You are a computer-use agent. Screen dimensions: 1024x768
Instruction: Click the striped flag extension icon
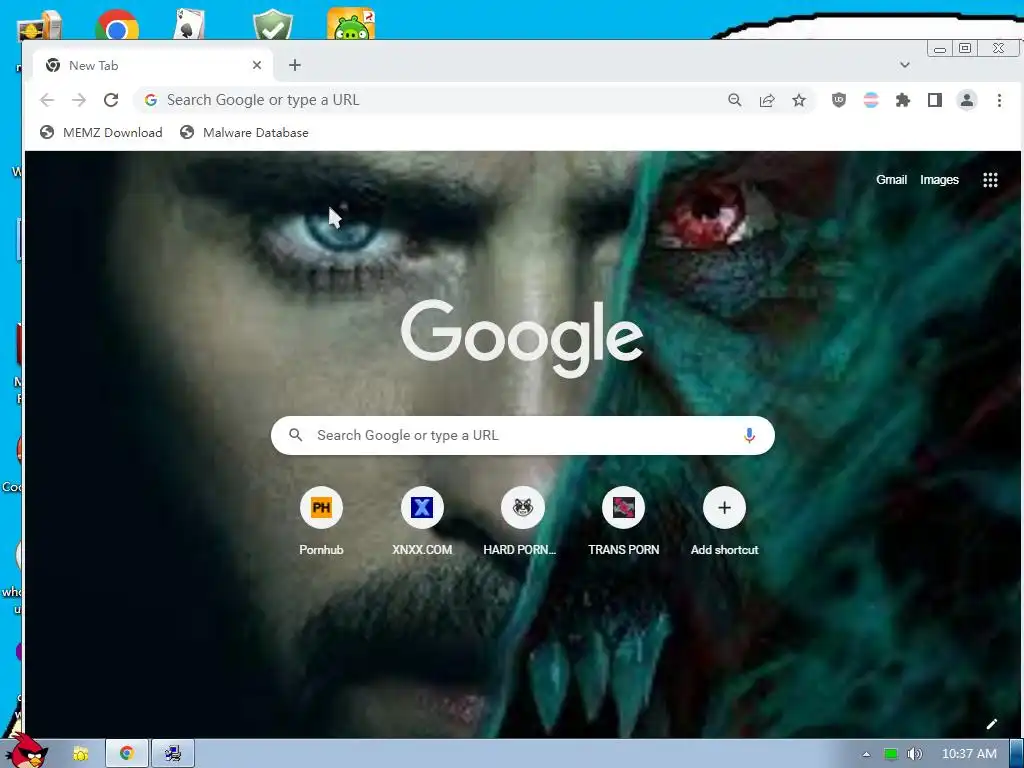pyautogui.click(x=871, y=100)
